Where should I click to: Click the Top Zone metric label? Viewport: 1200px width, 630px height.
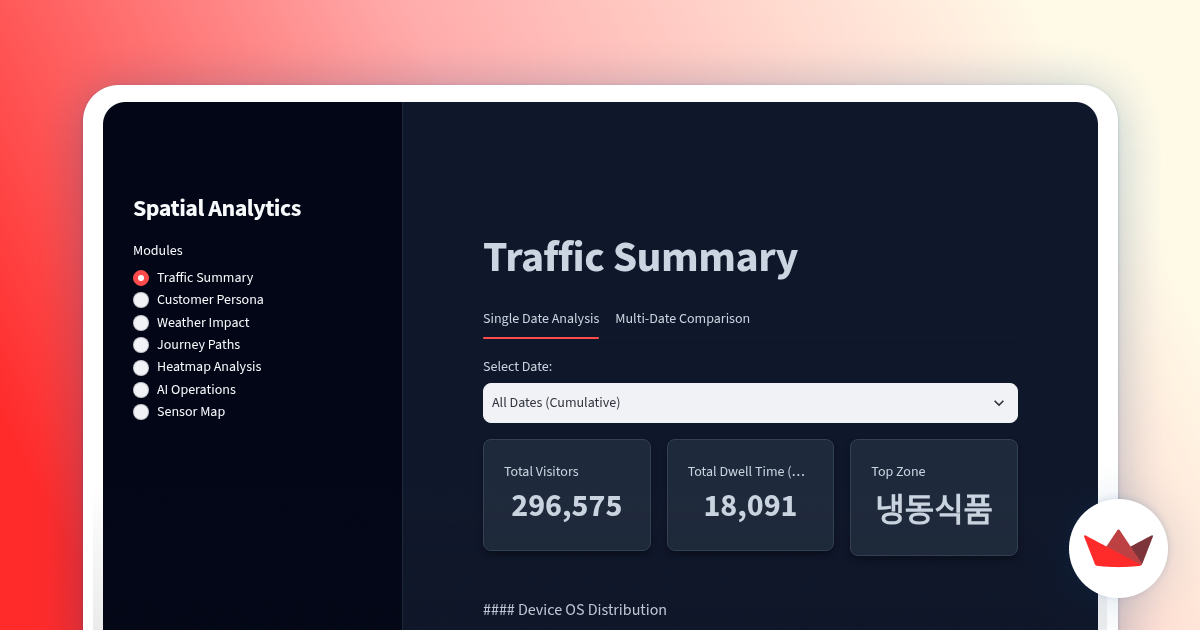(x=898, y=472)
